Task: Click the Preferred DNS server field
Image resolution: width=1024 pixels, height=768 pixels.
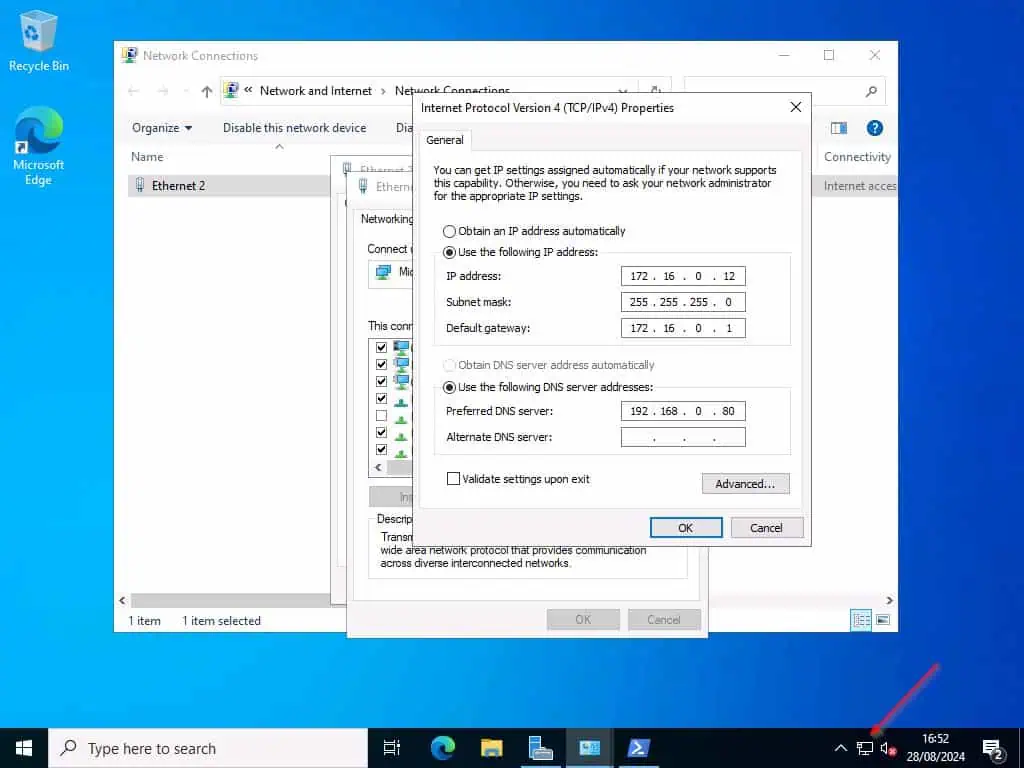Action: pyautogui.click(x=683, y=411)
